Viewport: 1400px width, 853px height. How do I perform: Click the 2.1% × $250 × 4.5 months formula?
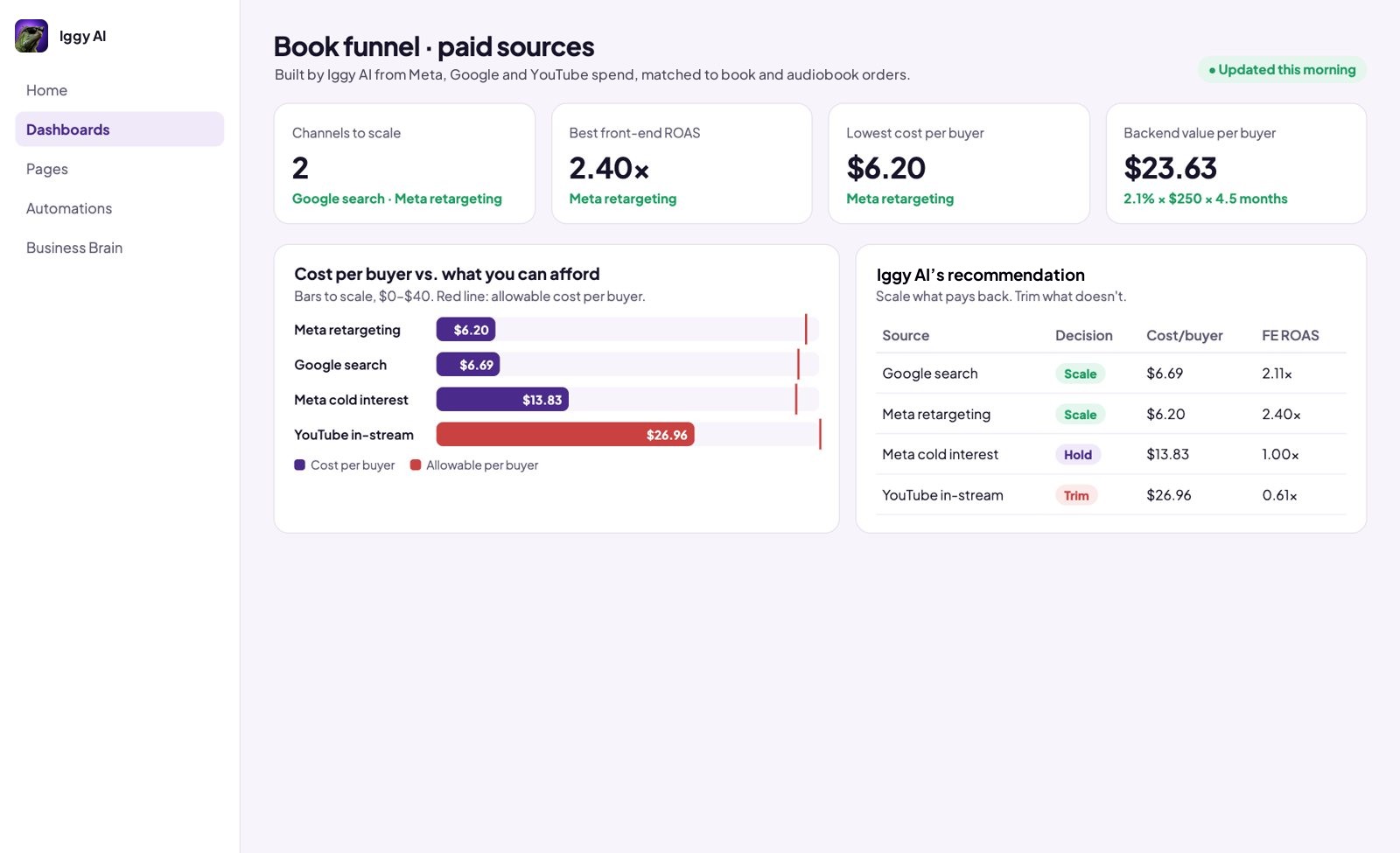pos(1206,199)
